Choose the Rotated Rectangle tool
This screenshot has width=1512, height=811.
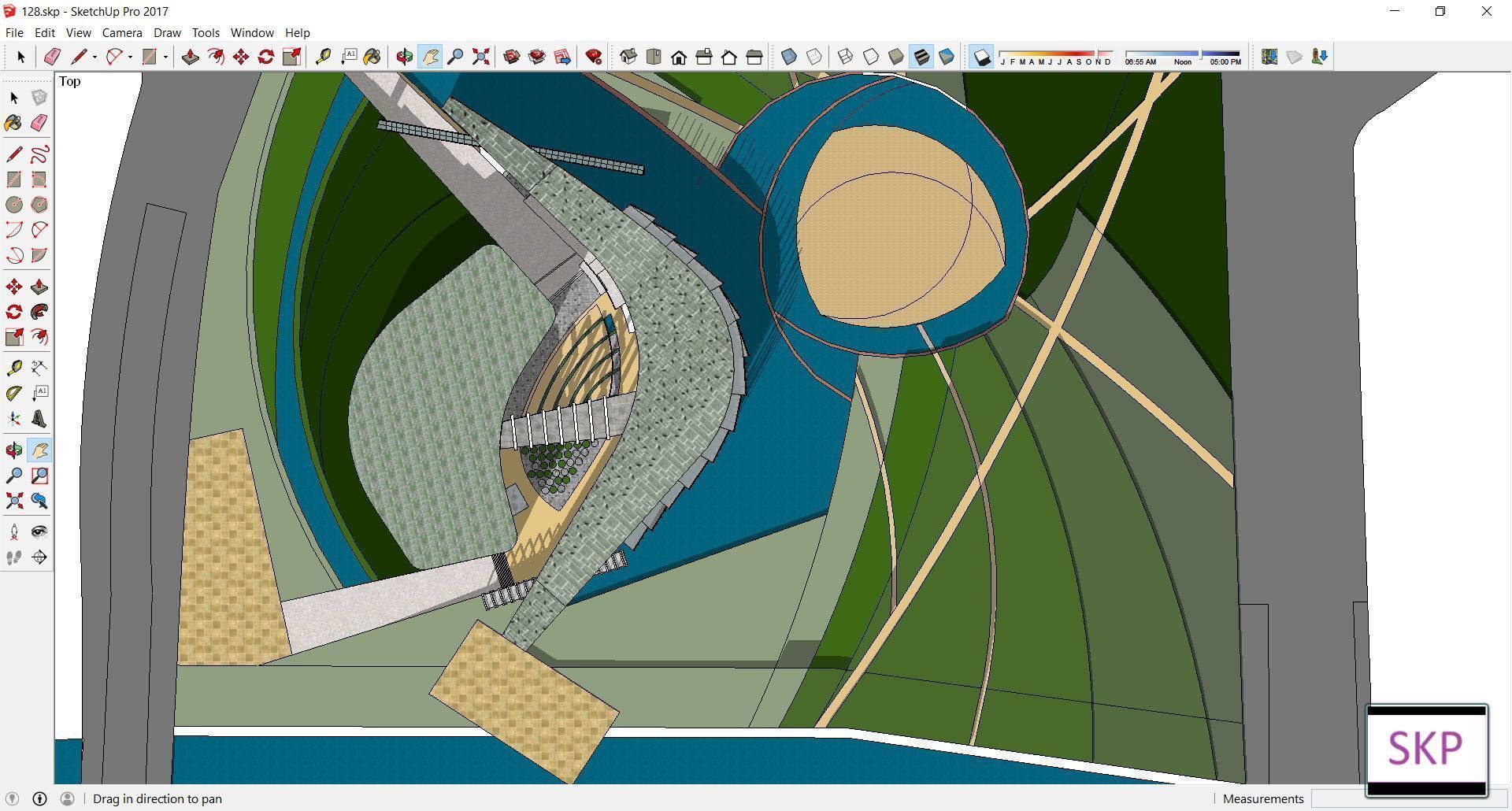39,180
